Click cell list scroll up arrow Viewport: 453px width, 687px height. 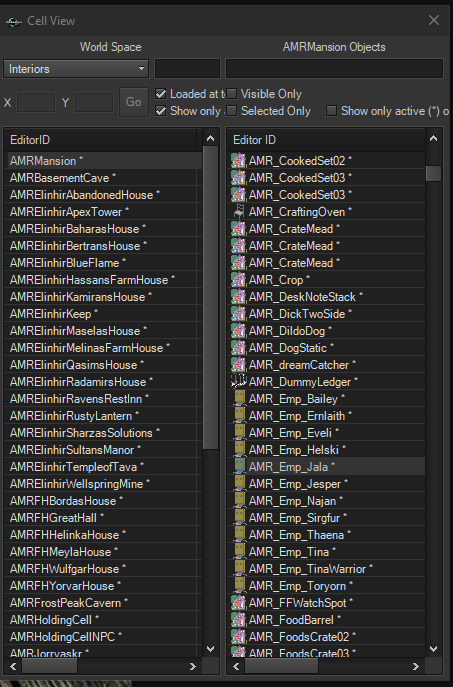(x=210, y=138)
